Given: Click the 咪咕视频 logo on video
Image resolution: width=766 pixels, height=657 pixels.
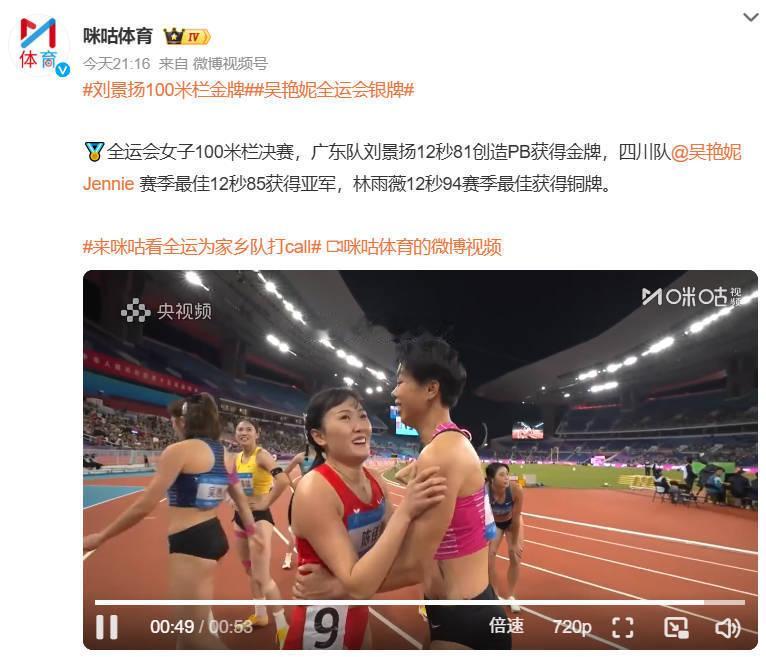Looking at the screenshot, I should 691,297.
